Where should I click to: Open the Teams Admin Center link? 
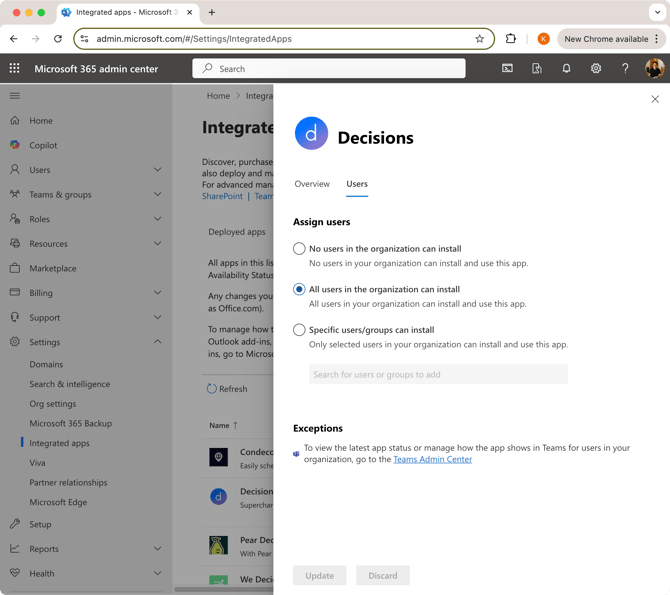point(432,459)
